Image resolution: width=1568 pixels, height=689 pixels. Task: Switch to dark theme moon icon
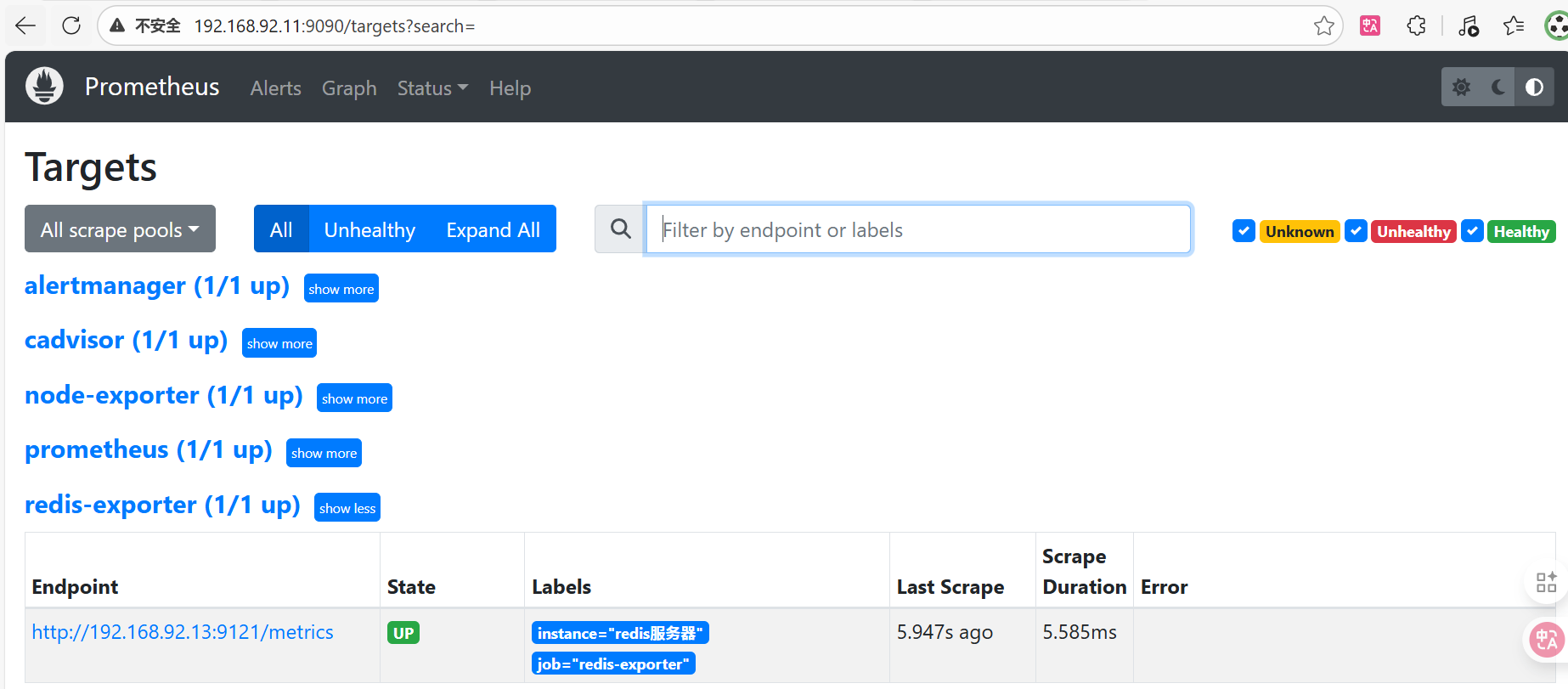(x=1498, y=87)
